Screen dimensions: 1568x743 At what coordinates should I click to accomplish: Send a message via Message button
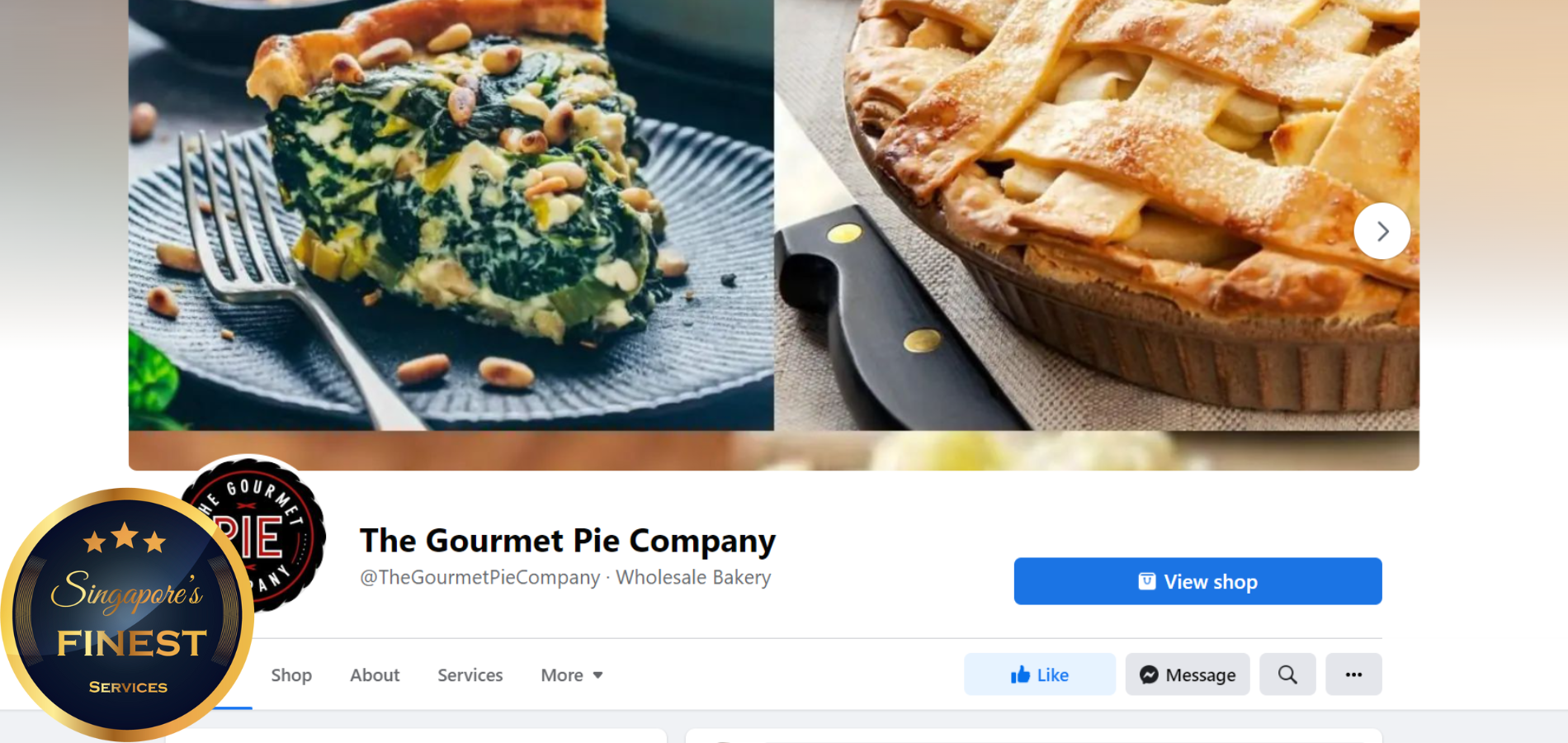pyautogui.click(x=1188, y=674)
